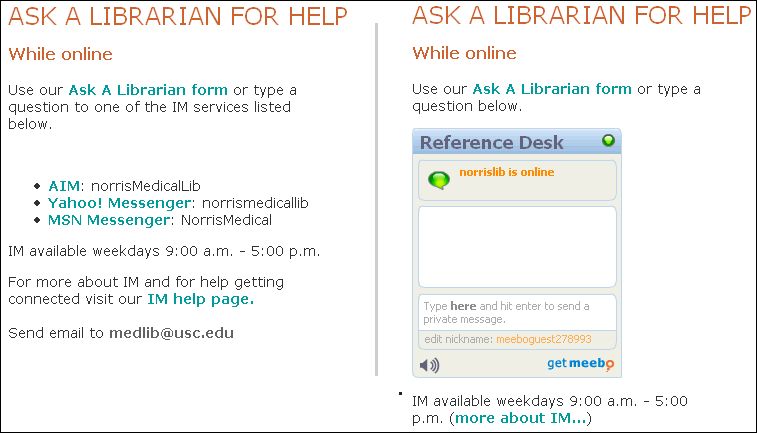Open the get meebo logo link

580,363
